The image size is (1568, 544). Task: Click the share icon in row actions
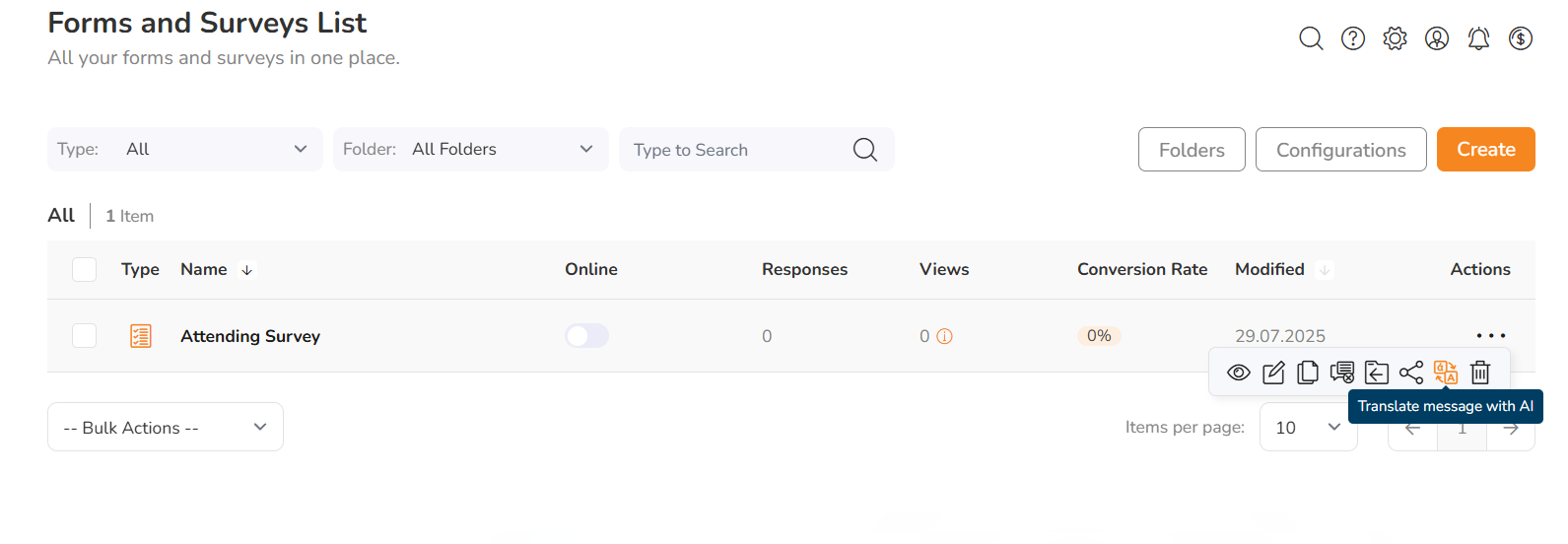coord(1410,373)
